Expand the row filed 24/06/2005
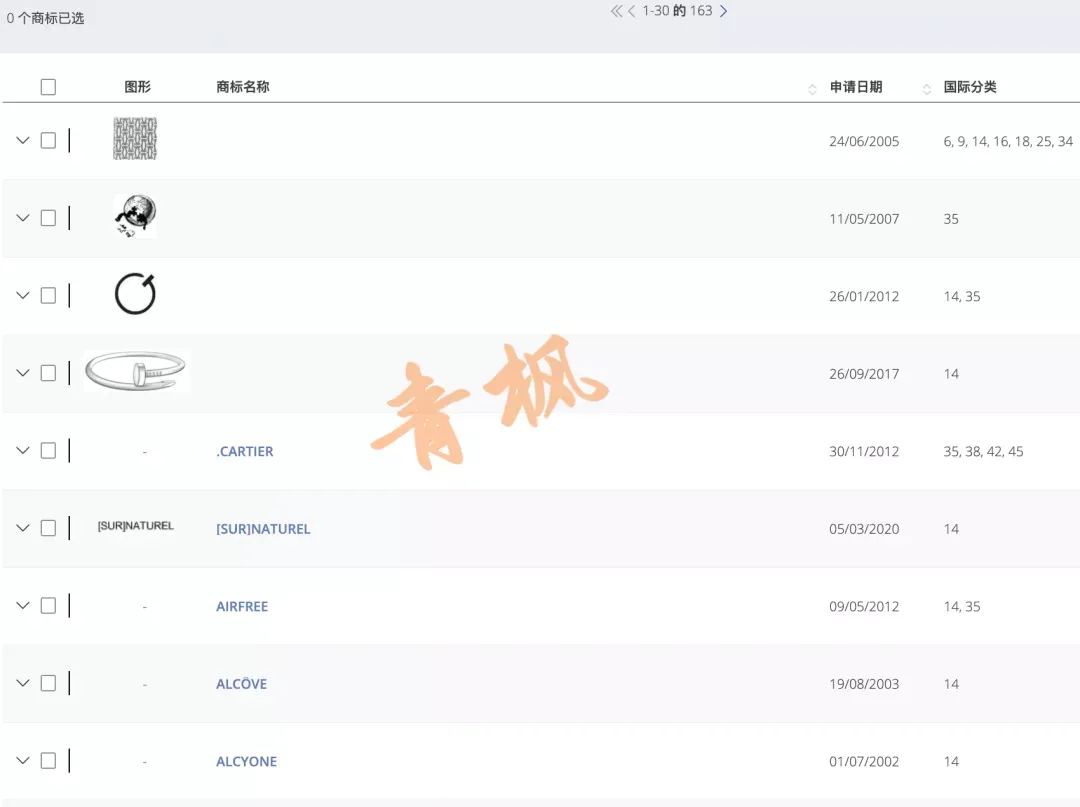 [x=23, y=140]
